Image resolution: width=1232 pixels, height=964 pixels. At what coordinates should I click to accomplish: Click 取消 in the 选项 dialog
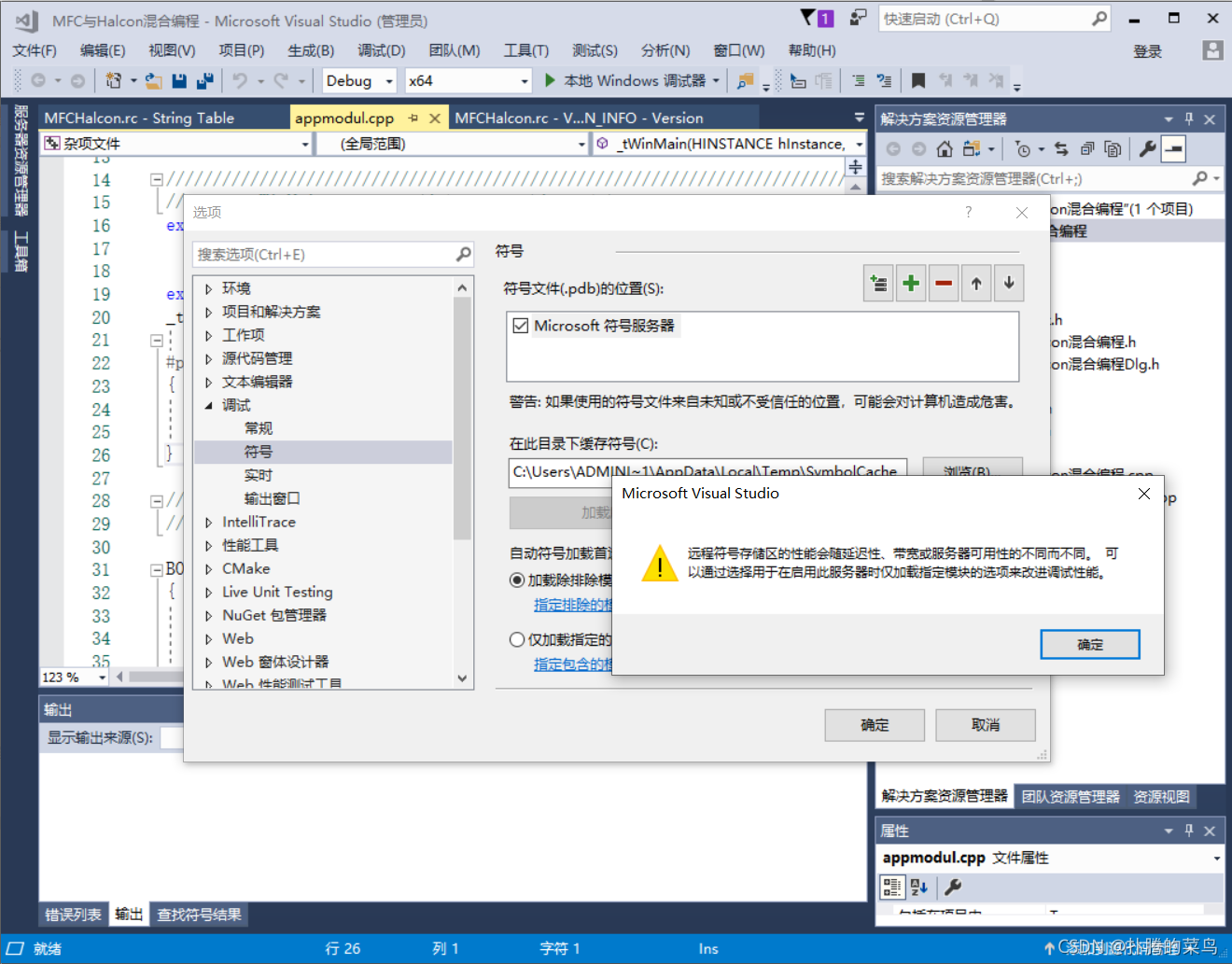[x=986, y=725]
